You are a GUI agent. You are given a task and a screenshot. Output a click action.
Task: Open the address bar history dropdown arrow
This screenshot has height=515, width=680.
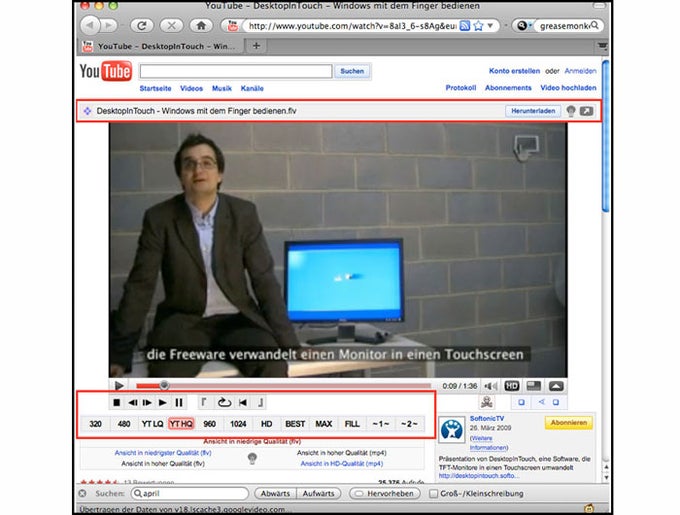(490, 26)
